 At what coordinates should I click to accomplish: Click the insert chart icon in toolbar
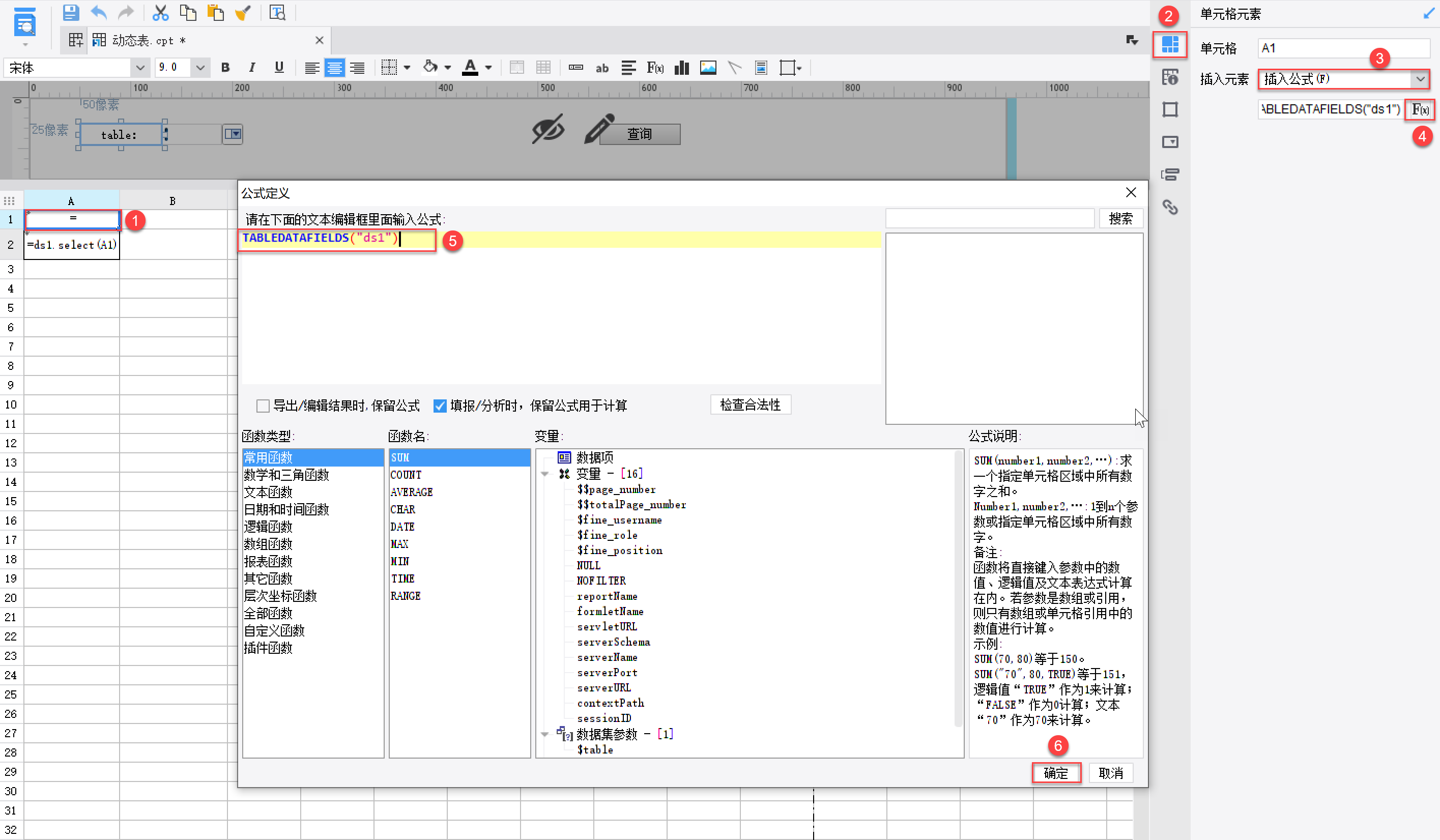682,68
